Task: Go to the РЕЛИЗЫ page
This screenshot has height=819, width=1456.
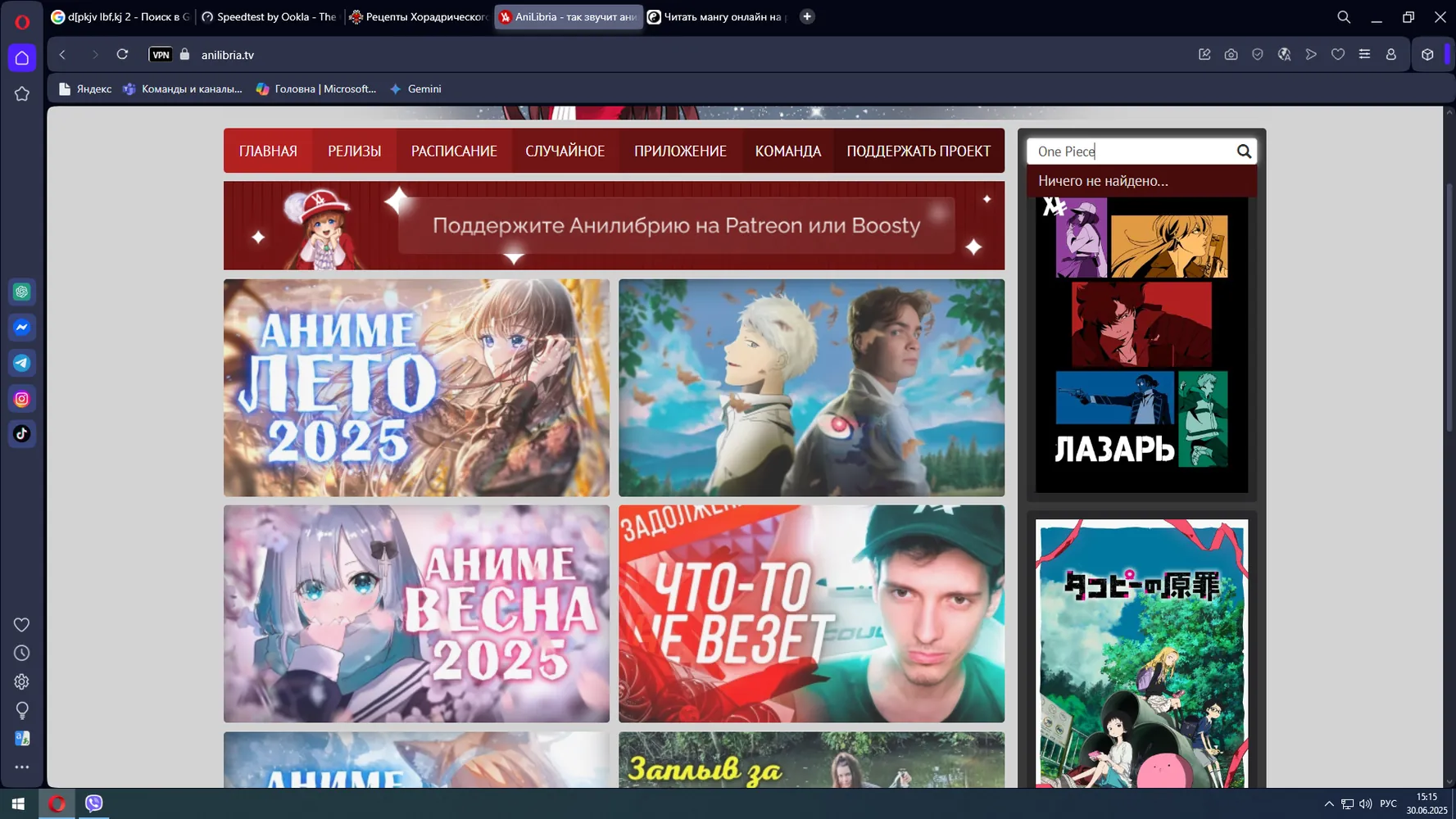Action: [x=354, y=152]
